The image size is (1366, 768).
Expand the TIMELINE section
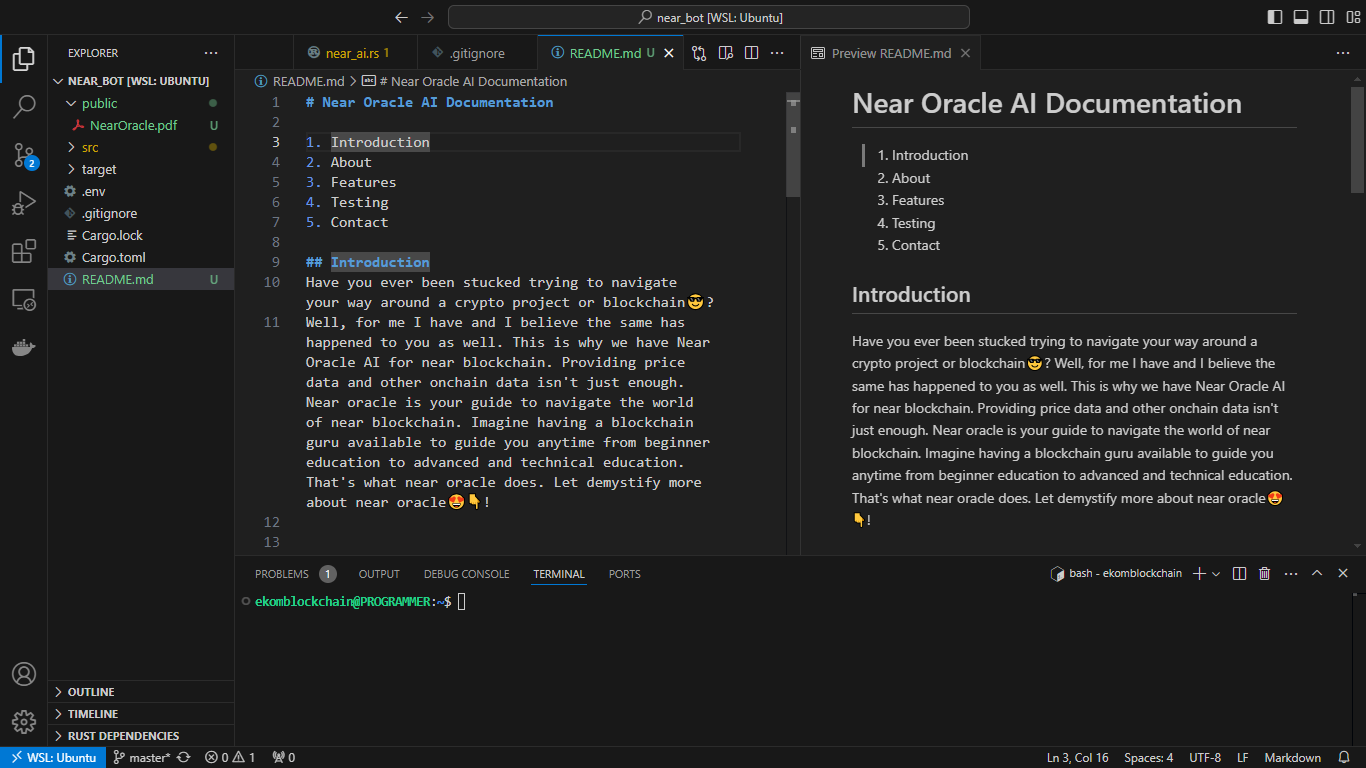click(x=141, y=713)
